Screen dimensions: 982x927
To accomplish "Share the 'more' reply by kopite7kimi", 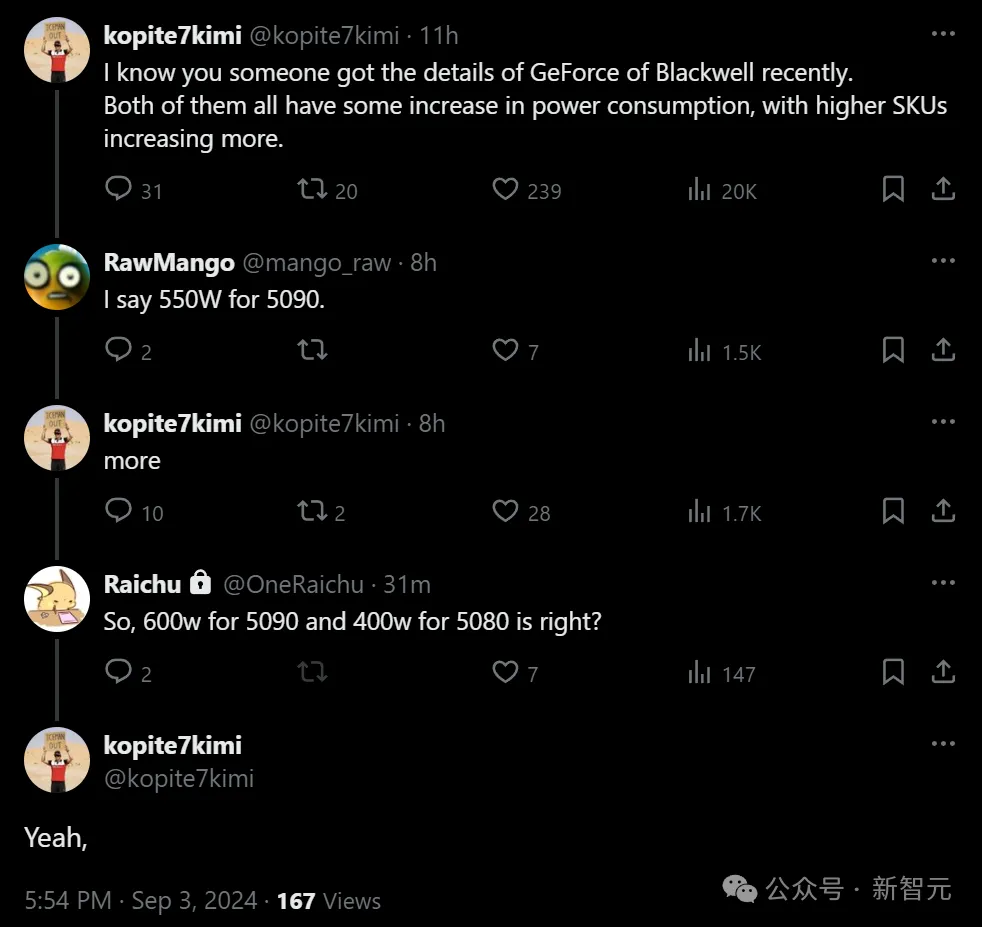I will point(943,511).
